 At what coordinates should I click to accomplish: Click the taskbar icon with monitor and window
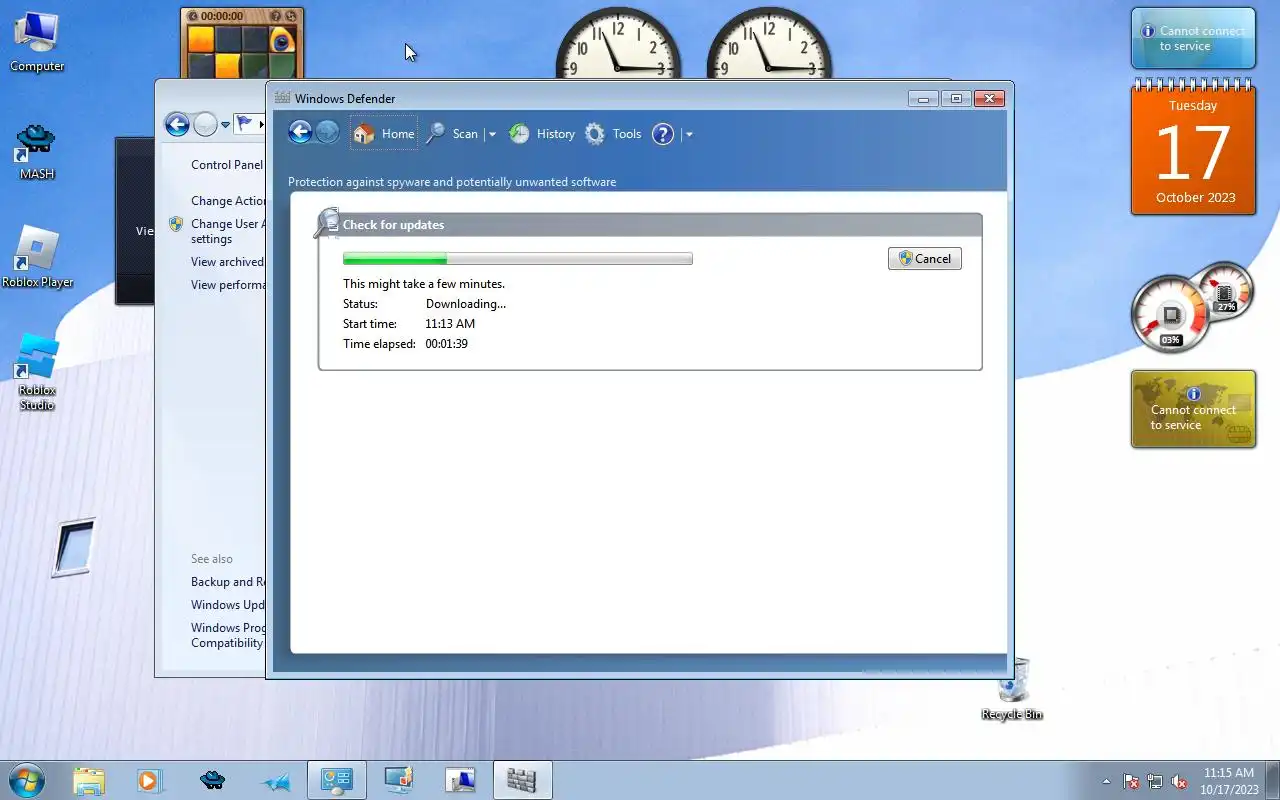pos(460,780)
